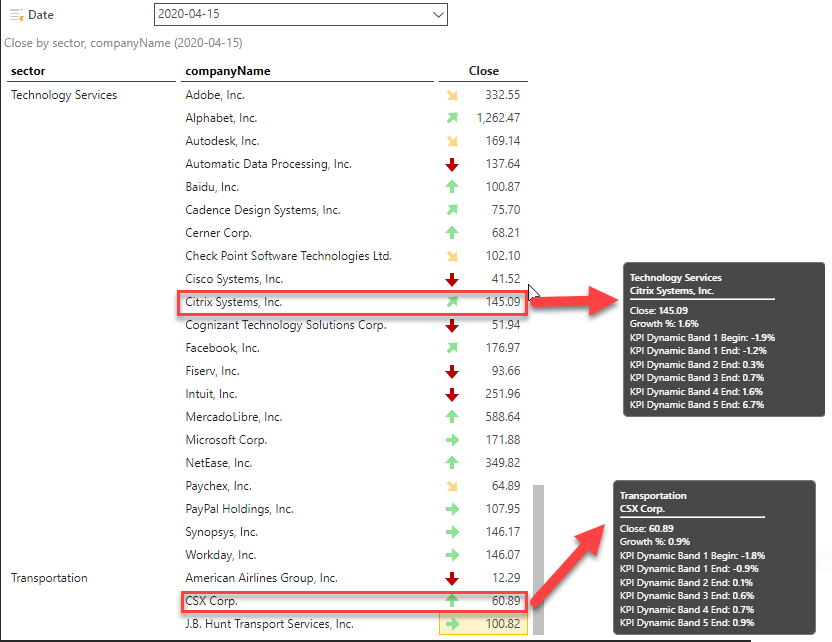
Task: Click the right arrow for Workday, Inc.
Action: (452, 555)
